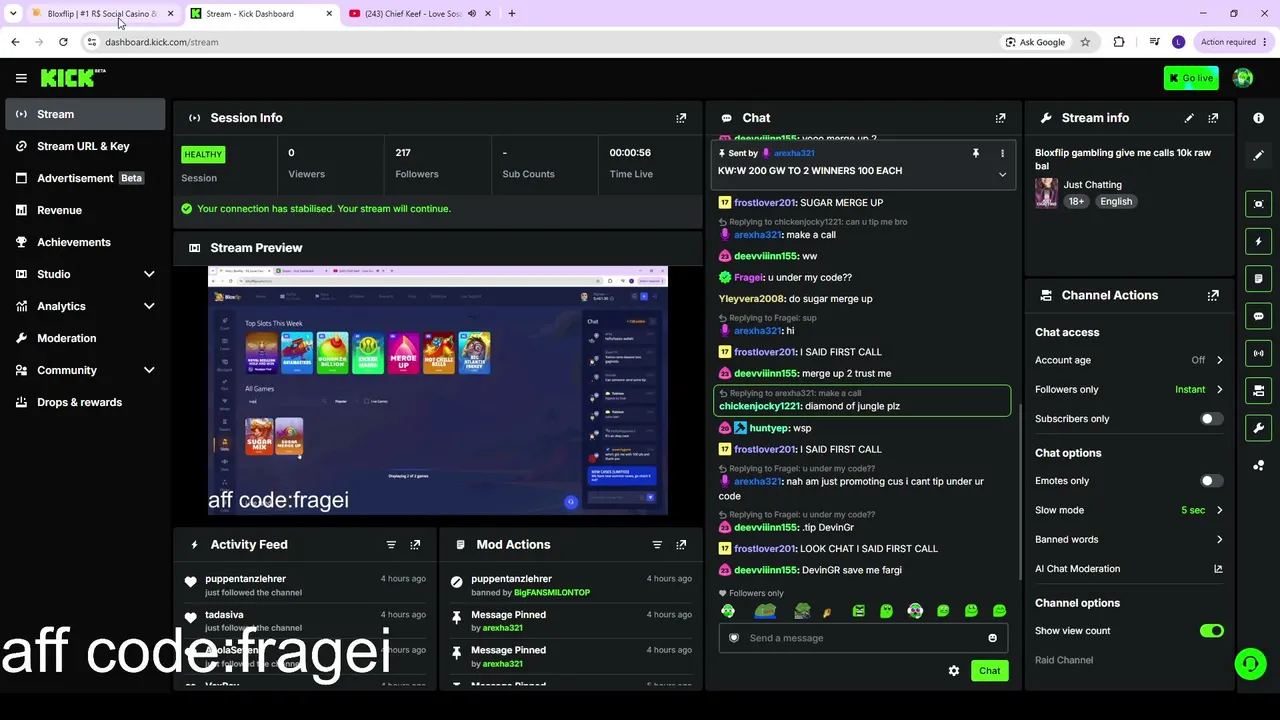Send message with the Chat button
1280x720 pixels.
point(989,671)
